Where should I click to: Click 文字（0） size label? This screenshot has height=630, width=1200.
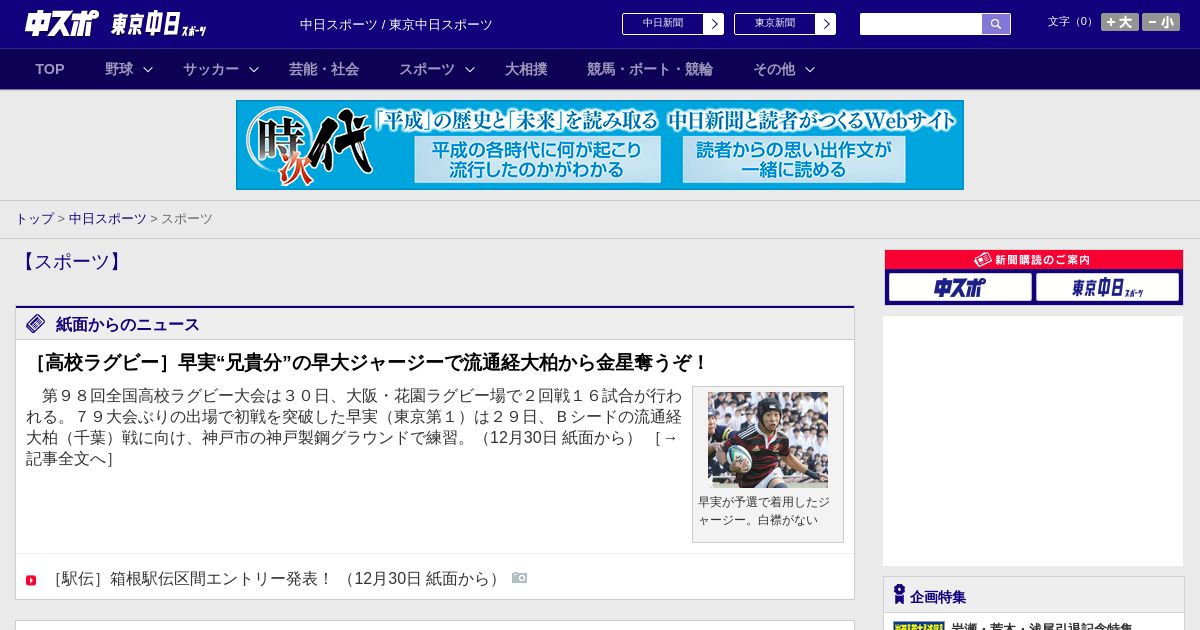pos(1072,22)
